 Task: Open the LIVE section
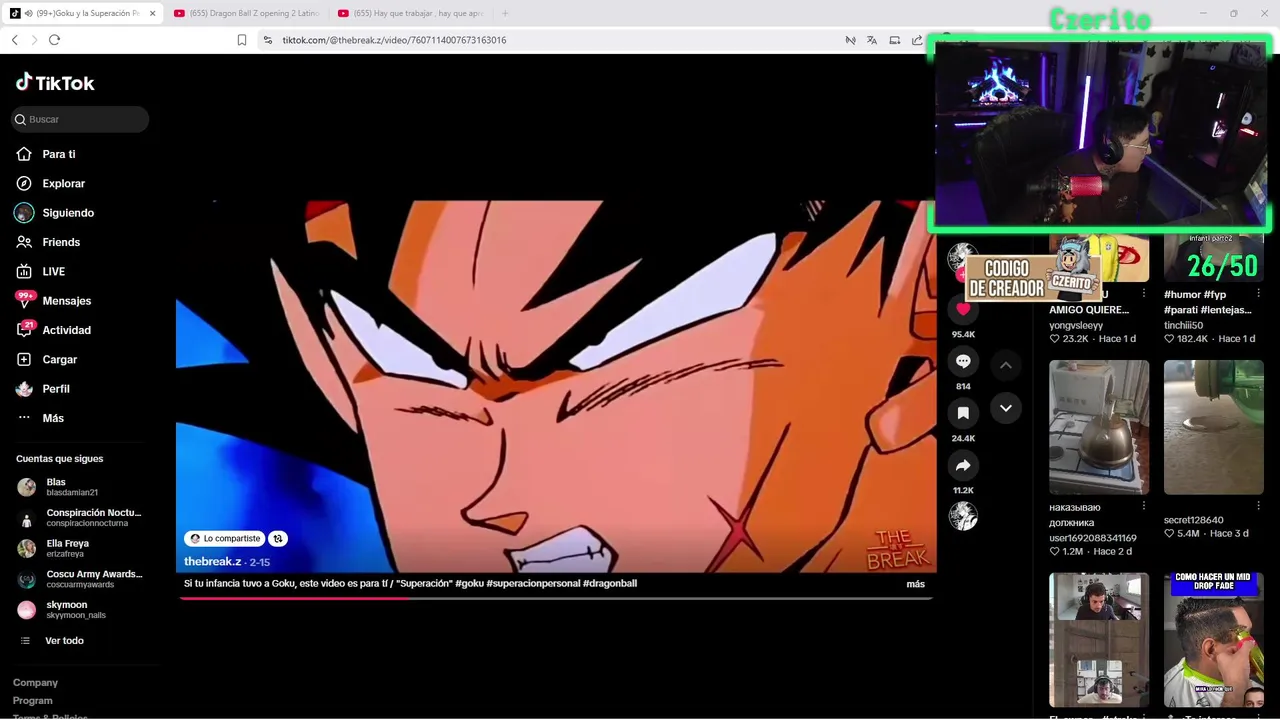coord(53,271)
